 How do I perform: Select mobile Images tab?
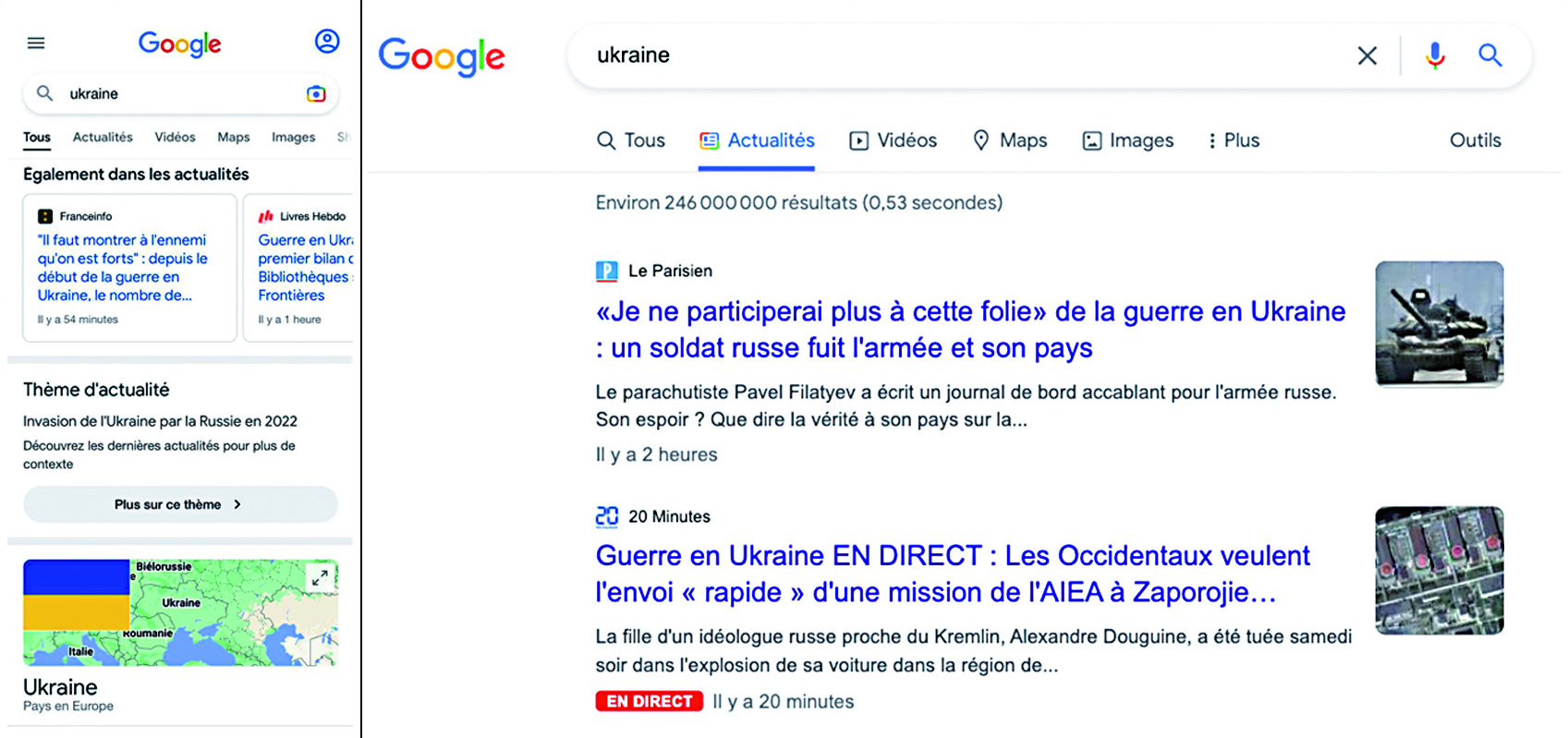tap(293, 137)
